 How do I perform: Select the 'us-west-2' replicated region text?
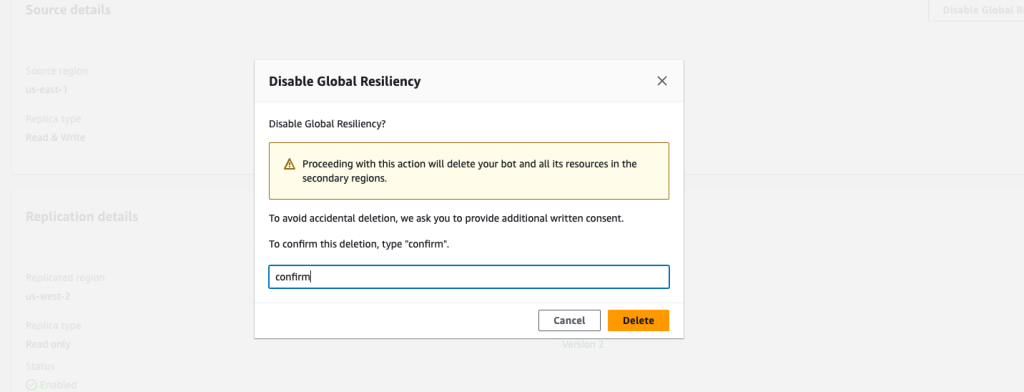click(48, 296)
